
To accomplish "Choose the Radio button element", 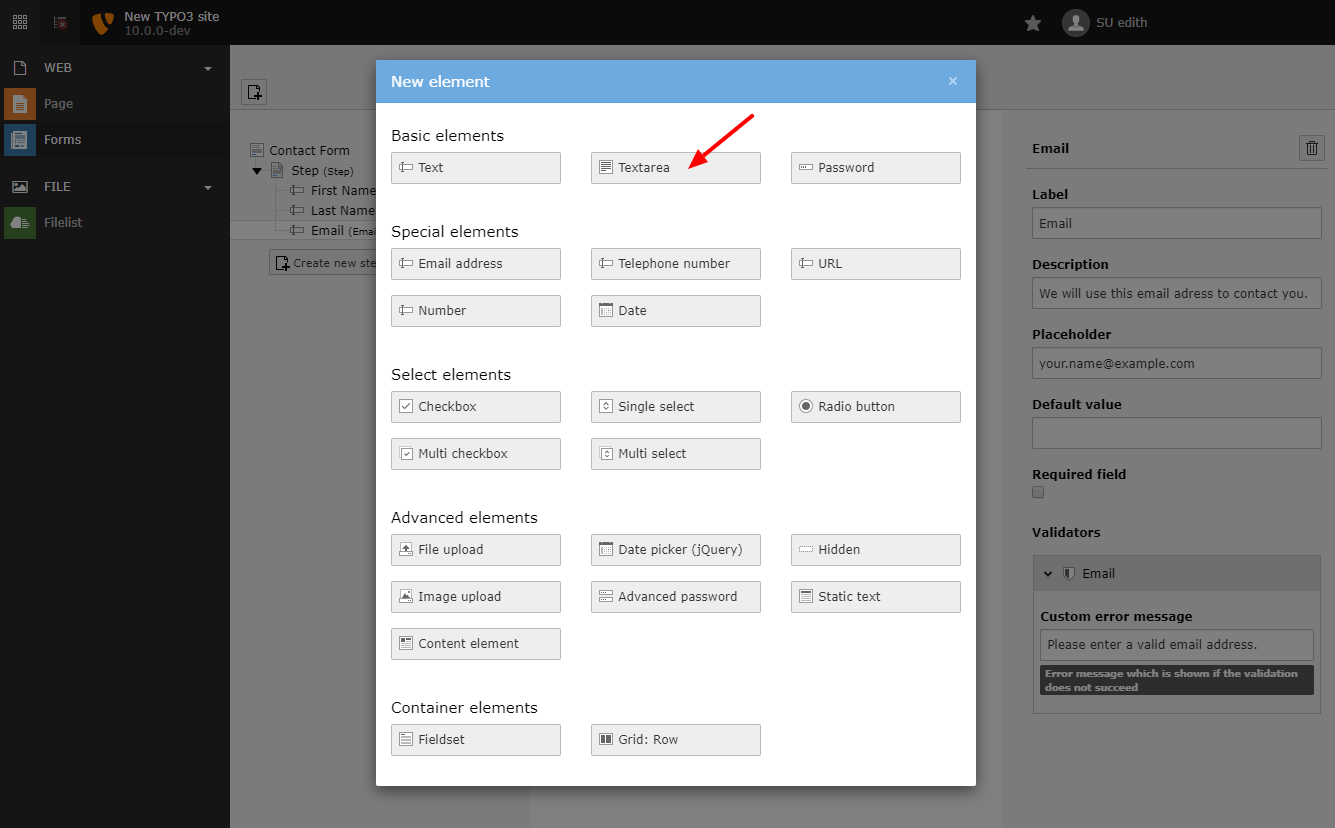I will coord(875,407).
